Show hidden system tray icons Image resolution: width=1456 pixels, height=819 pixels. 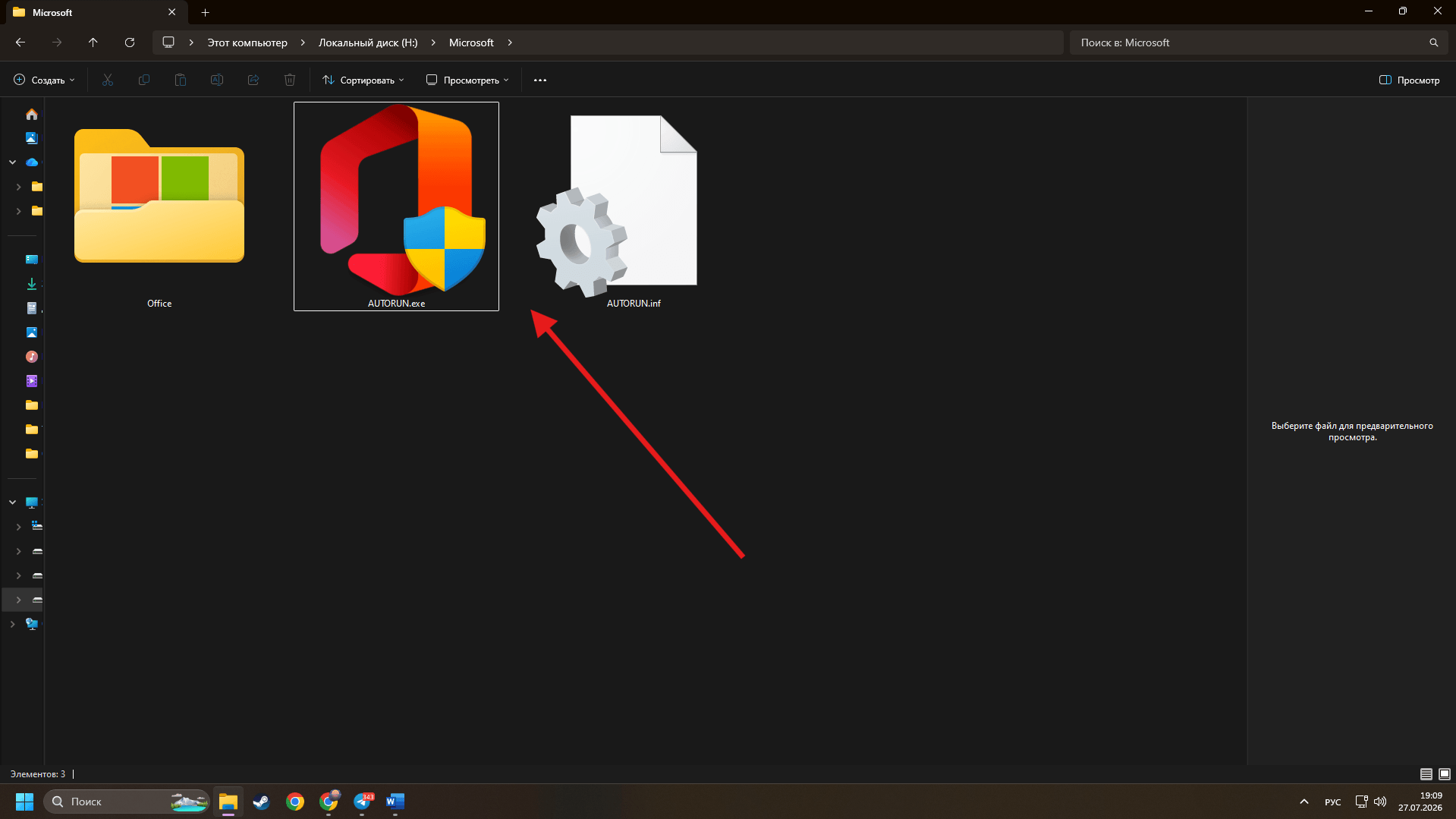1304,802
